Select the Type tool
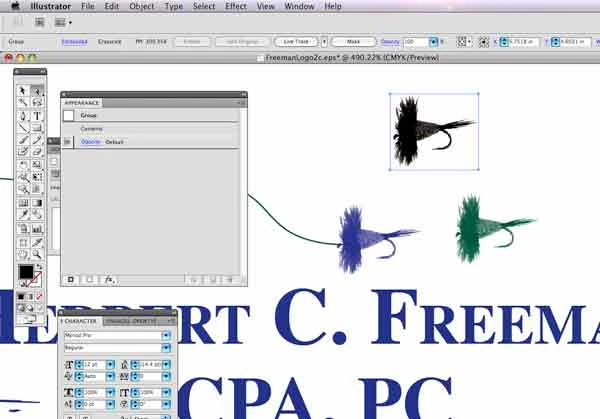The height and width of the screenshot is (419, 600). point(37,116)
